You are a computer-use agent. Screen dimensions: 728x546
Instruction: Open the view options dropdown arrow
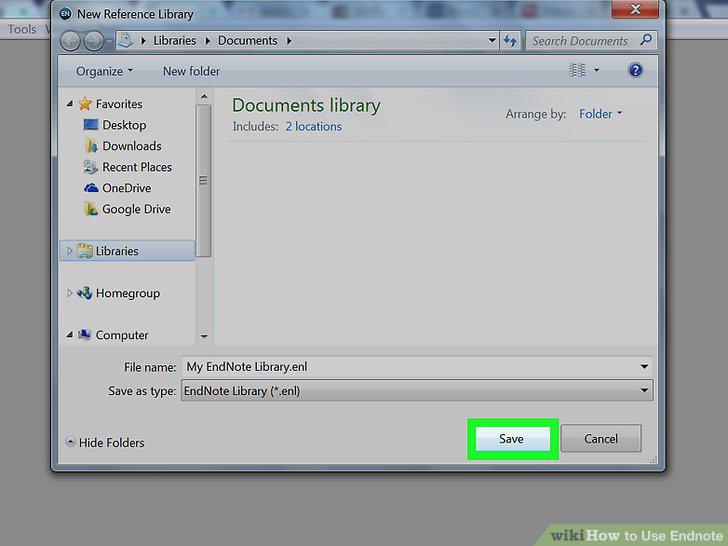(597, 70)
